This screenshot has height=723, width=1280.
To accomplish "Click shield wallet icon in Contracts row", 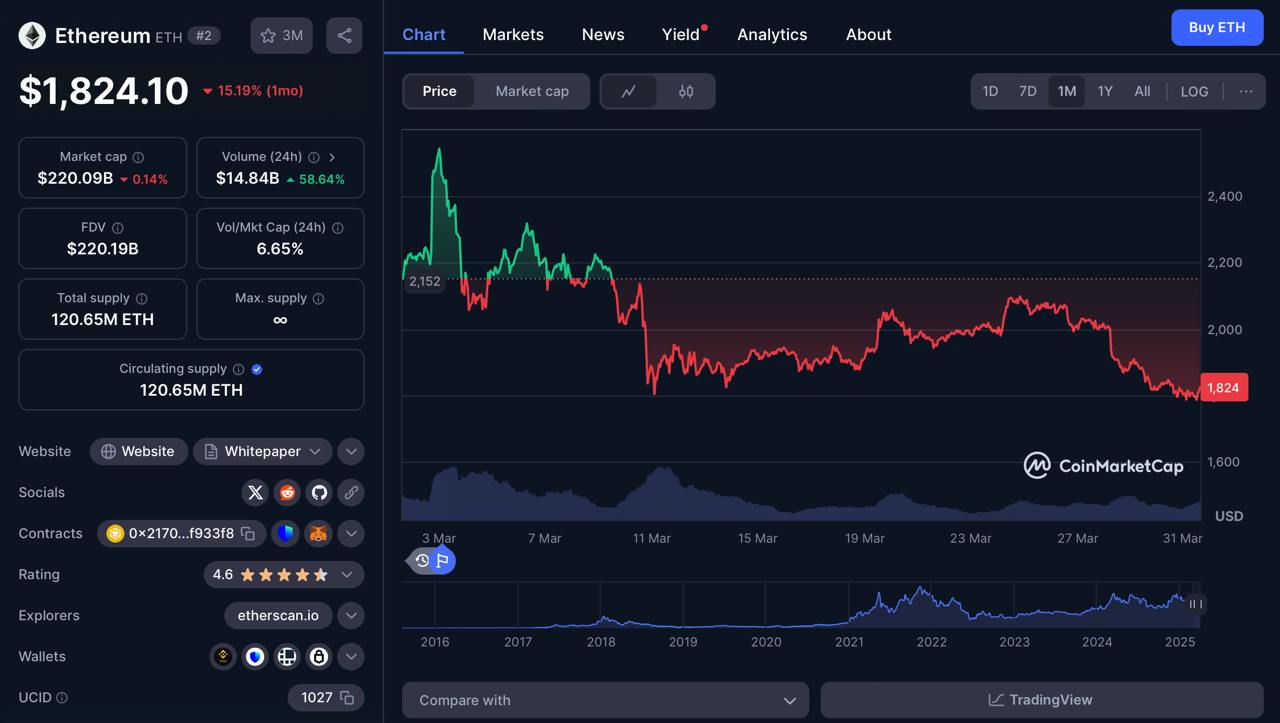I will pos(286,534).
